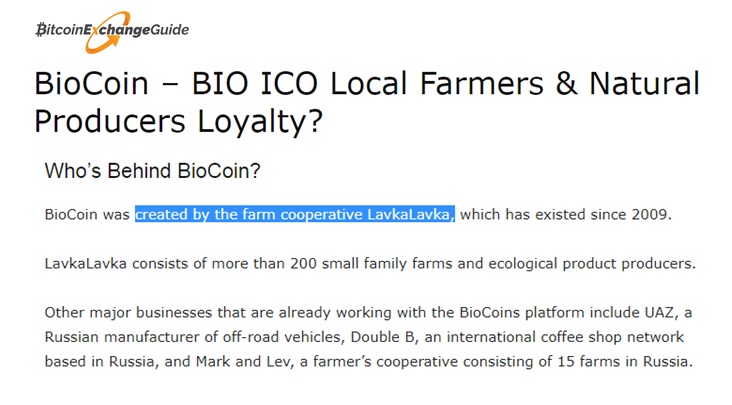The image size is (732, 405).
Task: Click "LavkaLavka" at the second paragraph start
Action: pos(85,264)
